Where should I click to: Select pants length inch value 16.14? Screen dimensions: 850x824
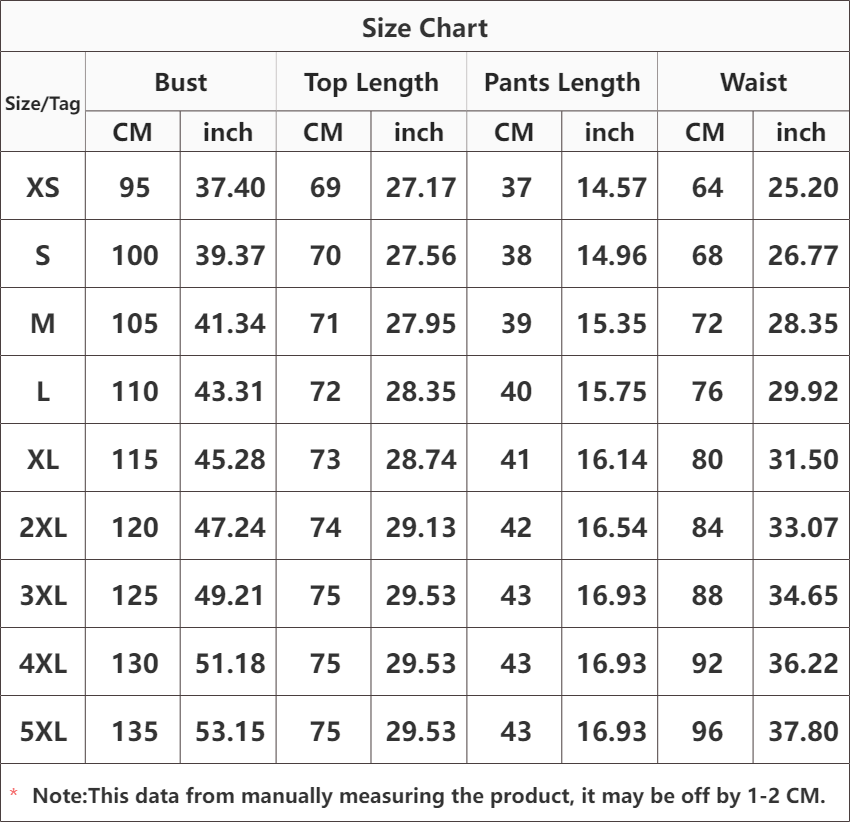pyautogui.click(x=611, y=460)
